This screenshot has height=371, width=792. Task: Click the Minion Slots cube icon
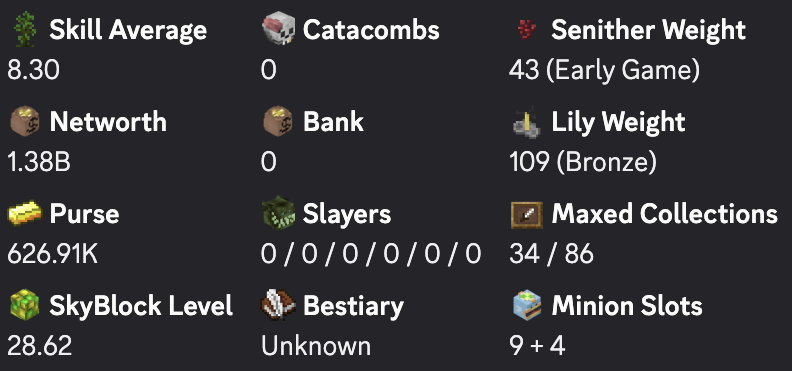tap(527, 304)
